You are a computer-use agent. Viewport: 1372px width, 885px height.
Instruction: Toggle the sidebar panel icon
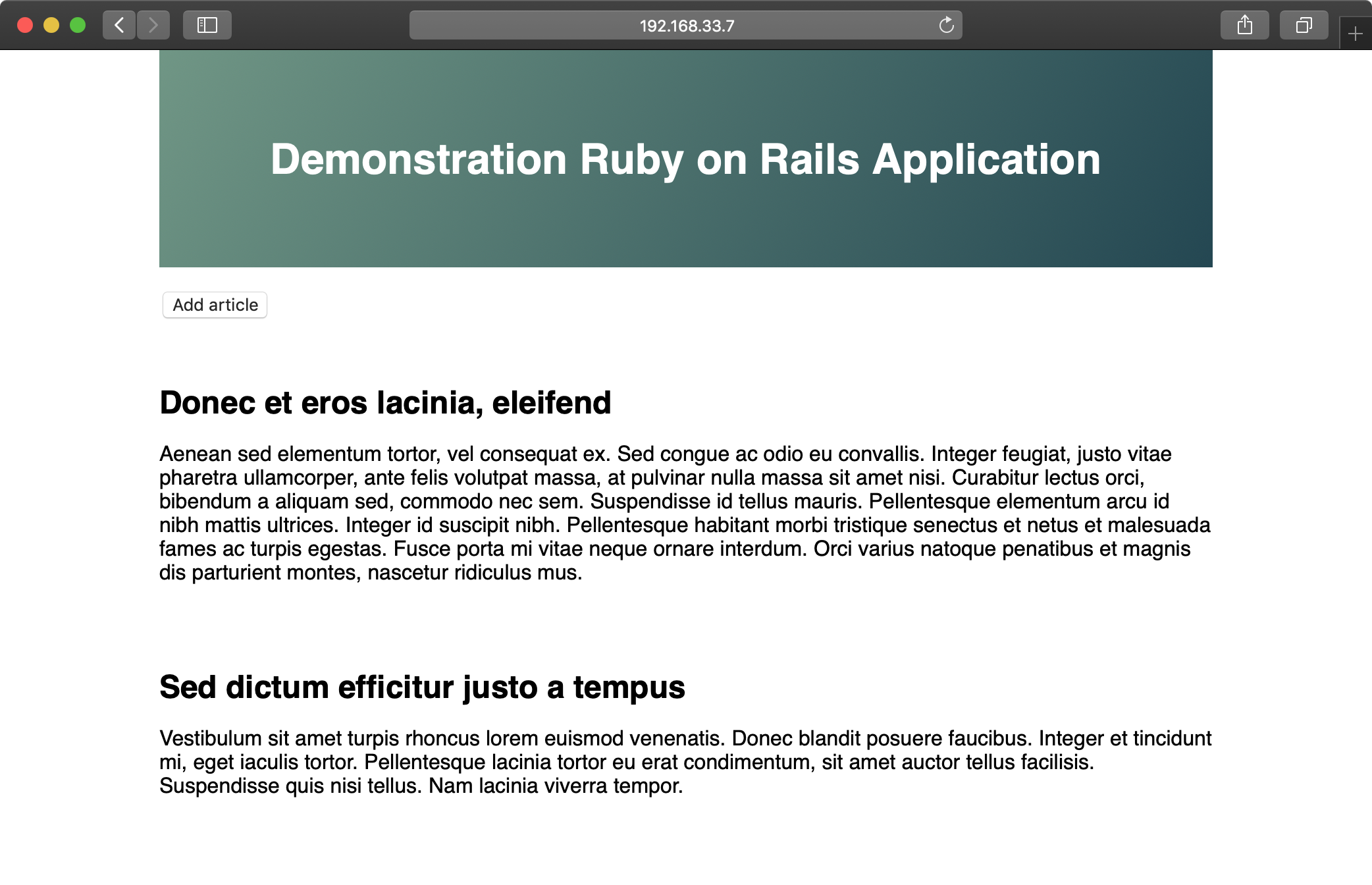click(207, 25)
